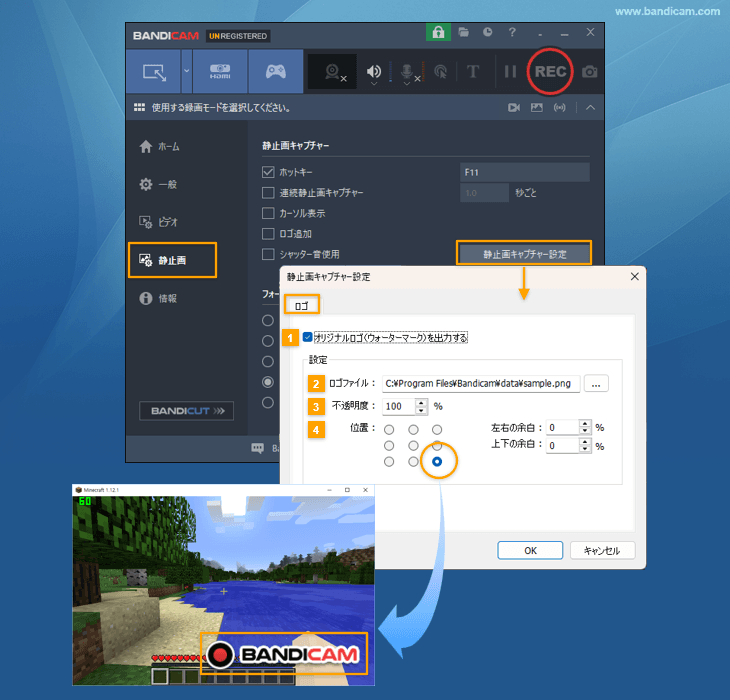Toggle オリジナルロゴを出力する checkbox

click(x=308, y=337)
